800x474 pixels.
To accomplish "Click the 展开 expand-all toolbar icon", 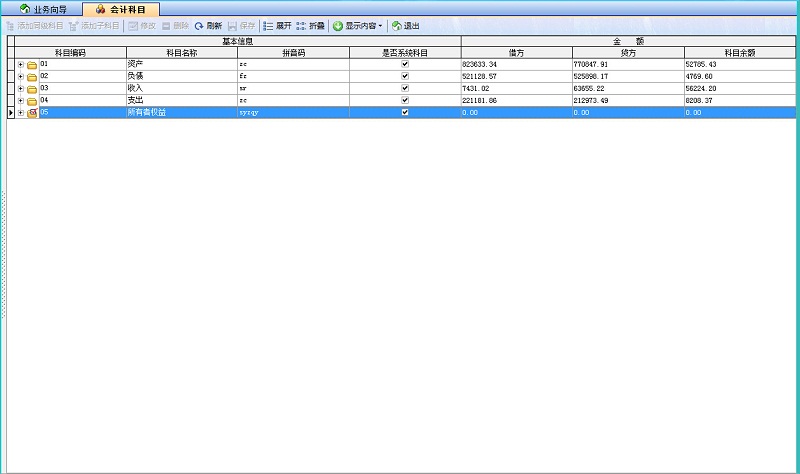I will coord(268,25).
